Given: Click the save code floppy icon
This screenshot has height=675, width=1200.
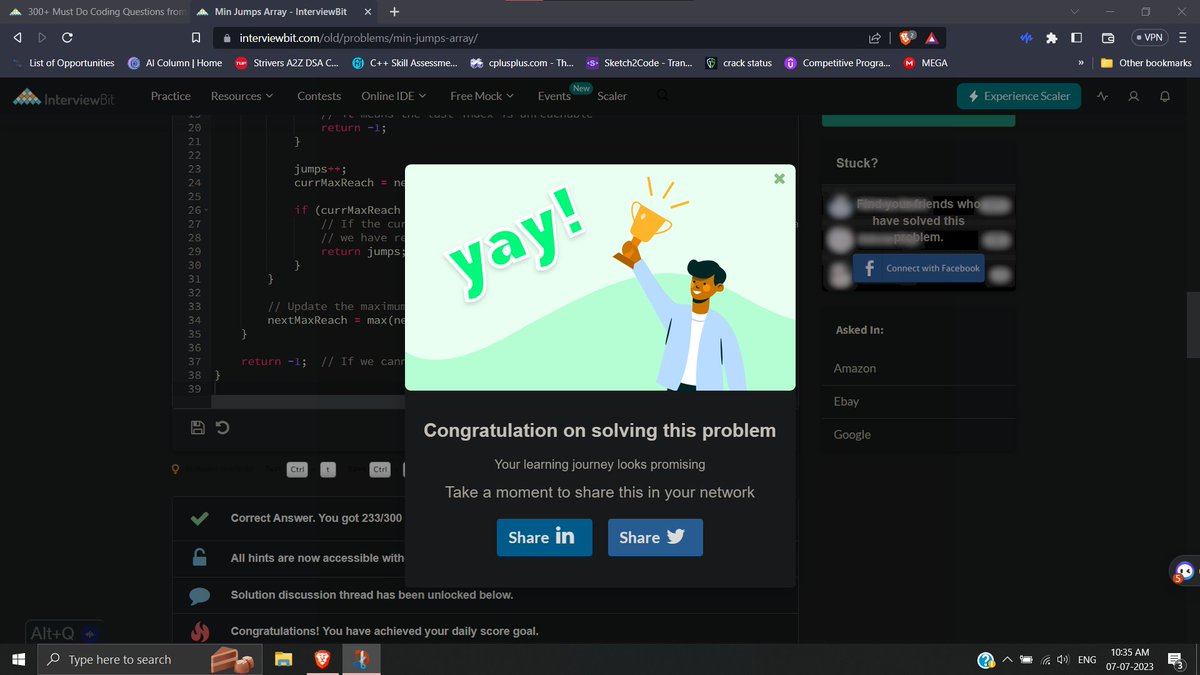Looking at the screenshot, I should (x=198, y=428).
